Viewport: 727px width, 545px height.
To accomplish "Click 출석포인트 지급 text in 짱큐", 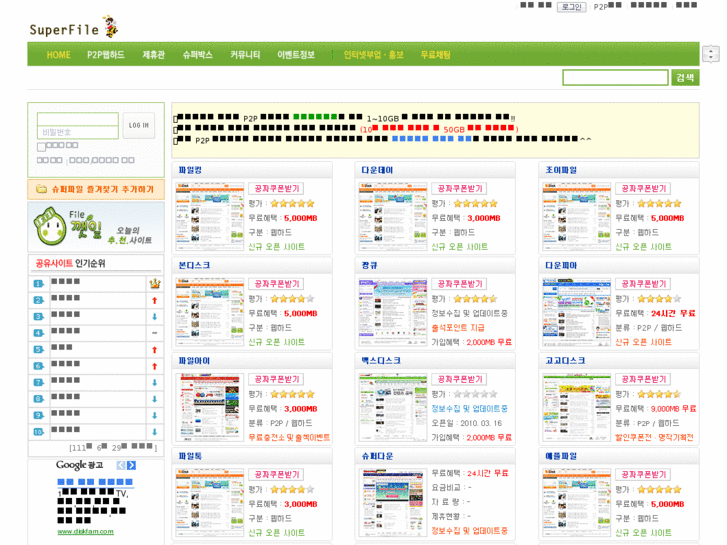I will coord(458,328).
